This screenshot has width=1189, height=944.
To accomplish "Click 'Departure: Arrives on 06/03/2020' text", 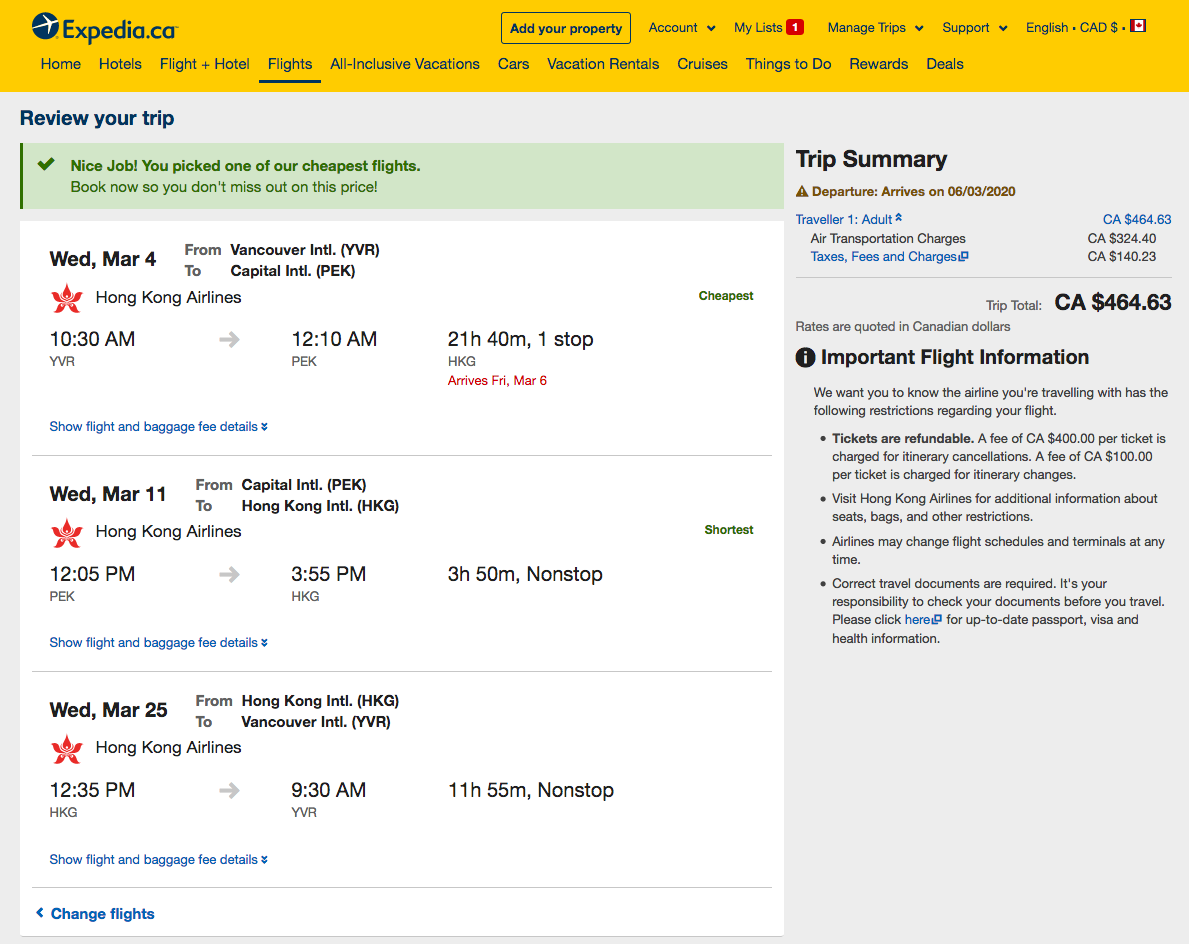I will (x=914, y=192).
